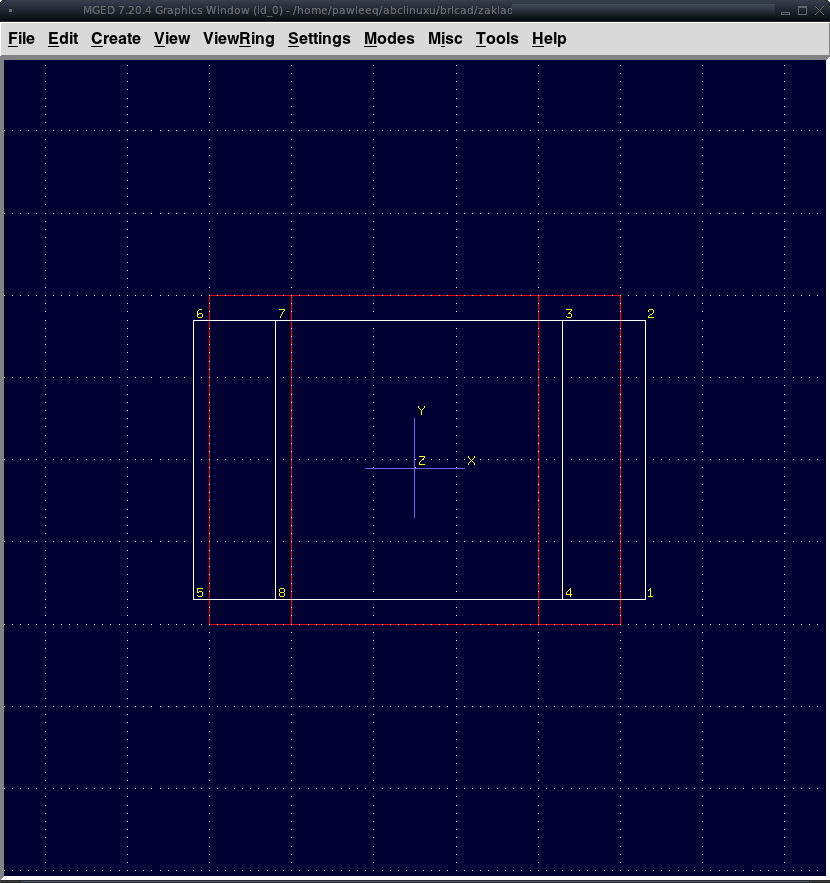Open the File menu

21,38
